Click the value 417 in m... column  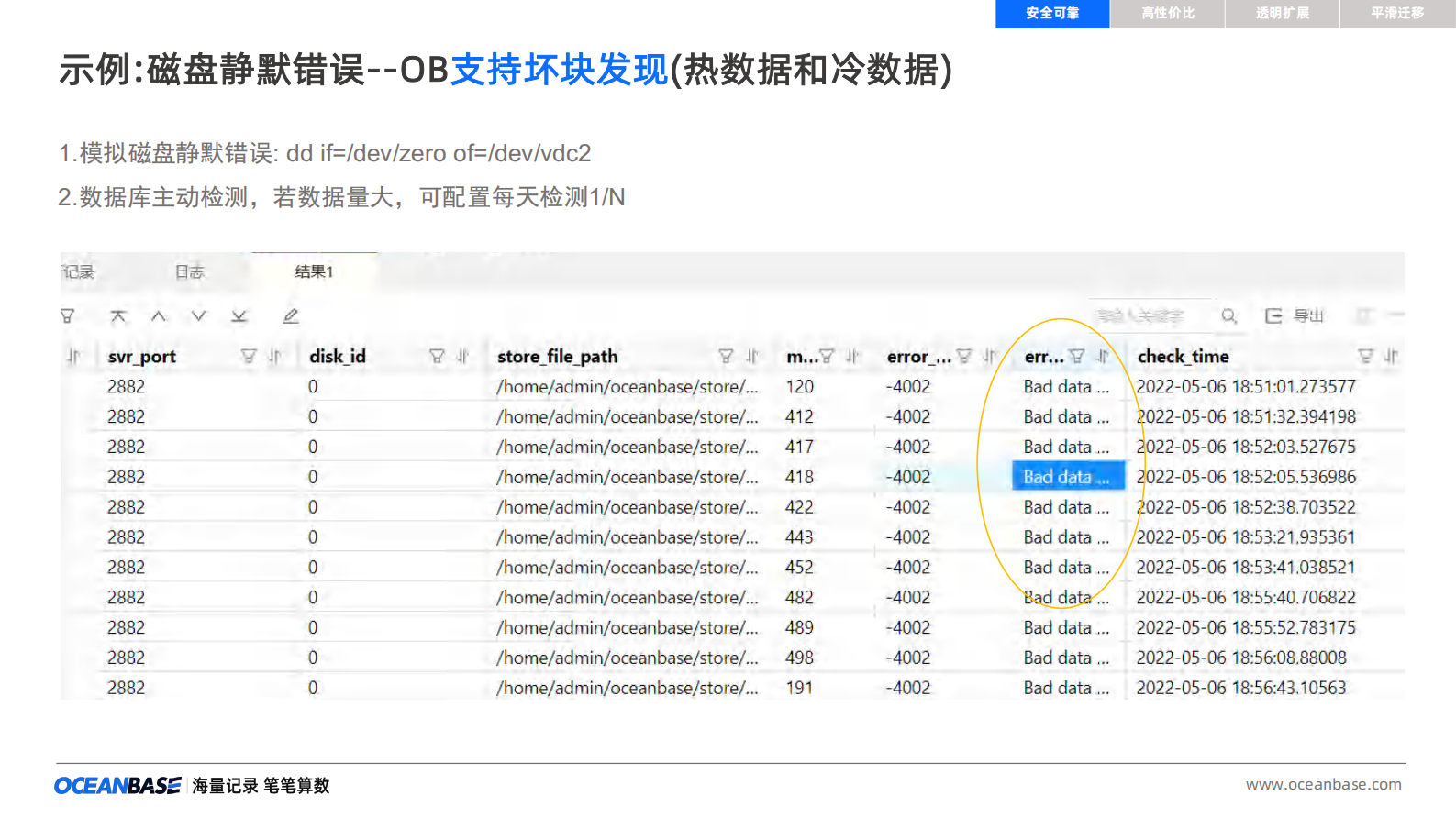[x=799, y=448]
